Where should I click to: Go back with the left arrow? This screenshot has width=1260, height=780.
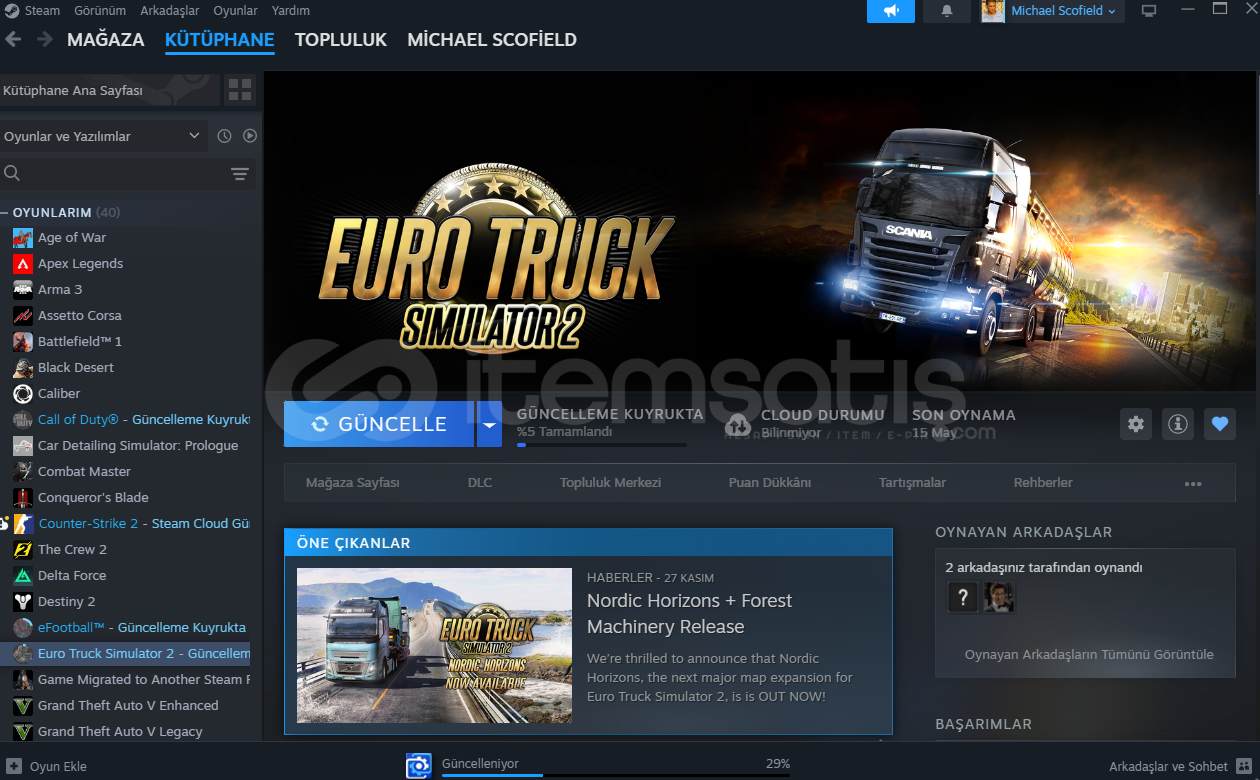coord(14,39)
